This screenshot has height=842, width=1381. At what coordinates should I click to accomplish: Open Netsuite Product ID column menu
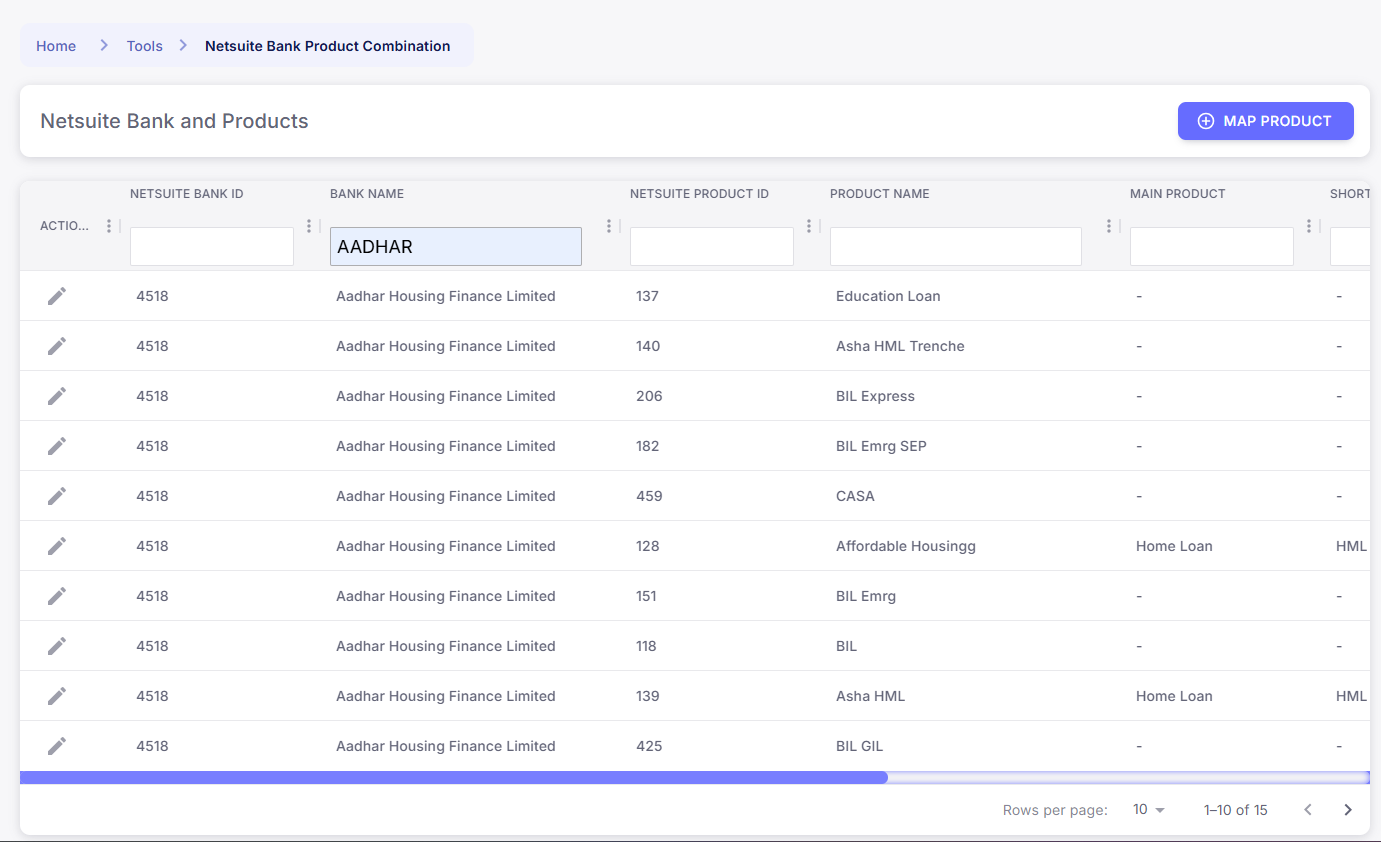[809, 226]
